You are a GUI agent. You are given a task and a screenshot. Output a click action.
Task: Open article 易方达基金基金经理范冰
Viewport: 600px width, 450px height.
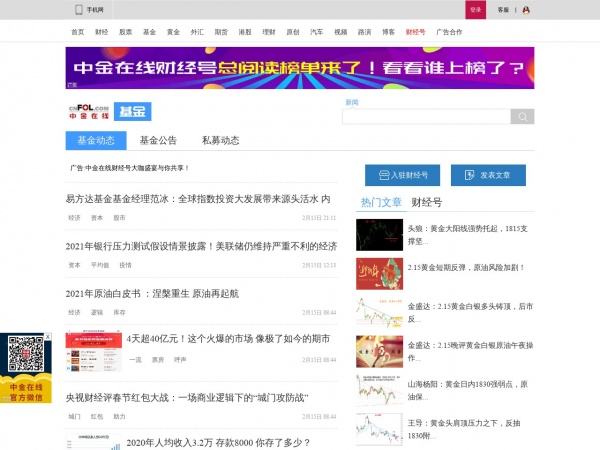pyautogui.click(x=198, y=199)
